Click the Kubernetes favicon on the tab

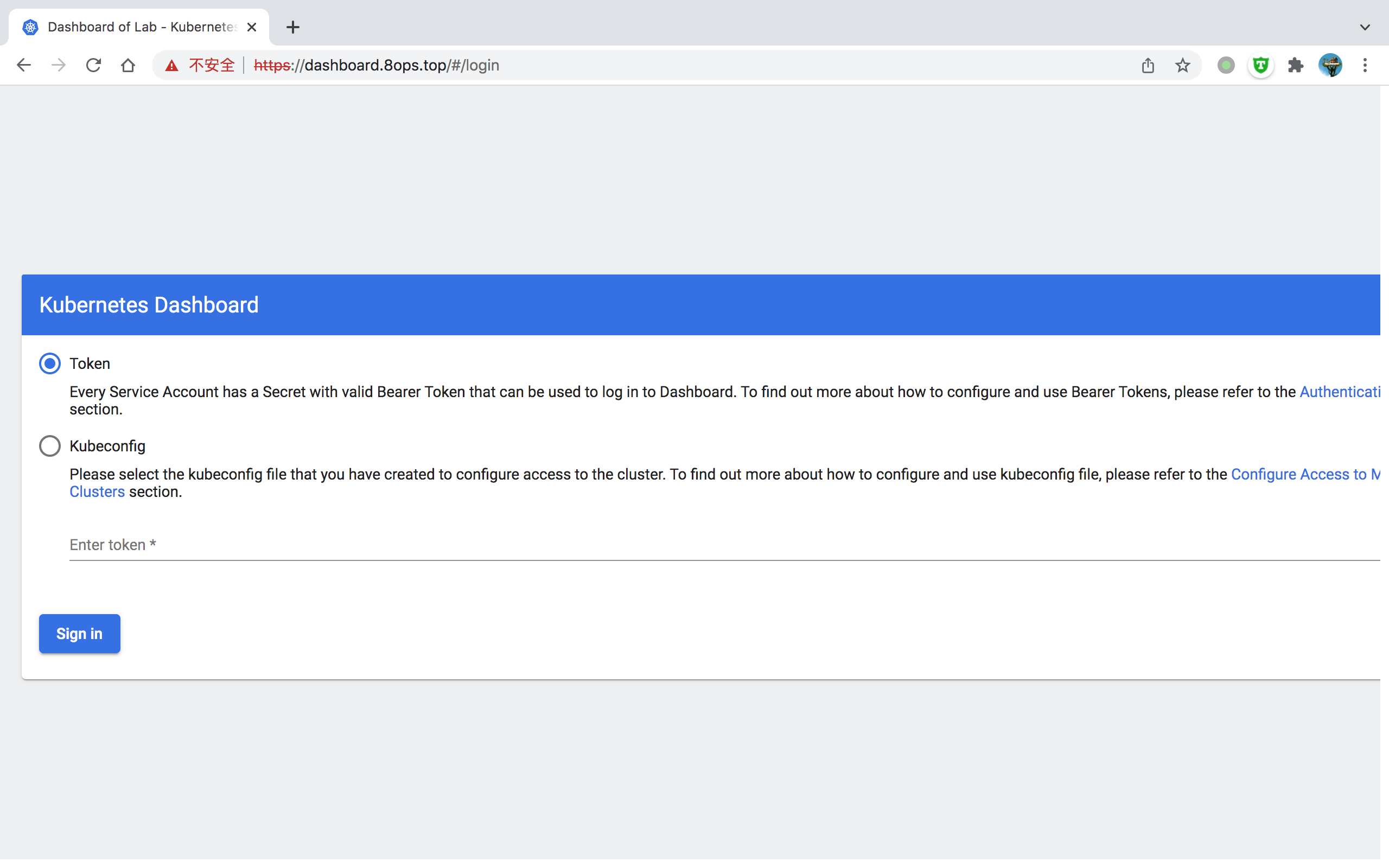pyautogui.click(x=30, y=27)
